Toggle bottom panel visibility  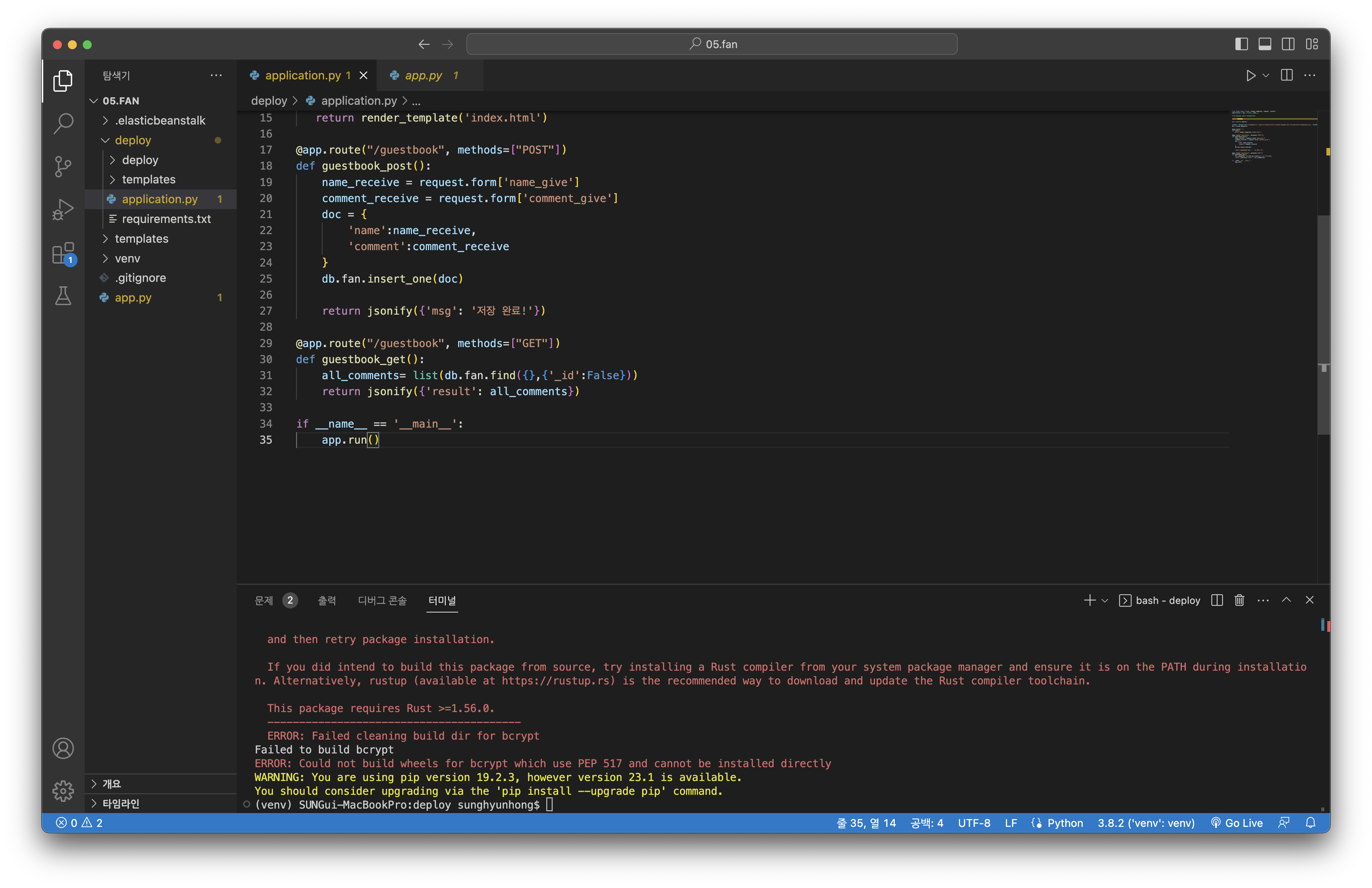click(x=1265, y=44)
